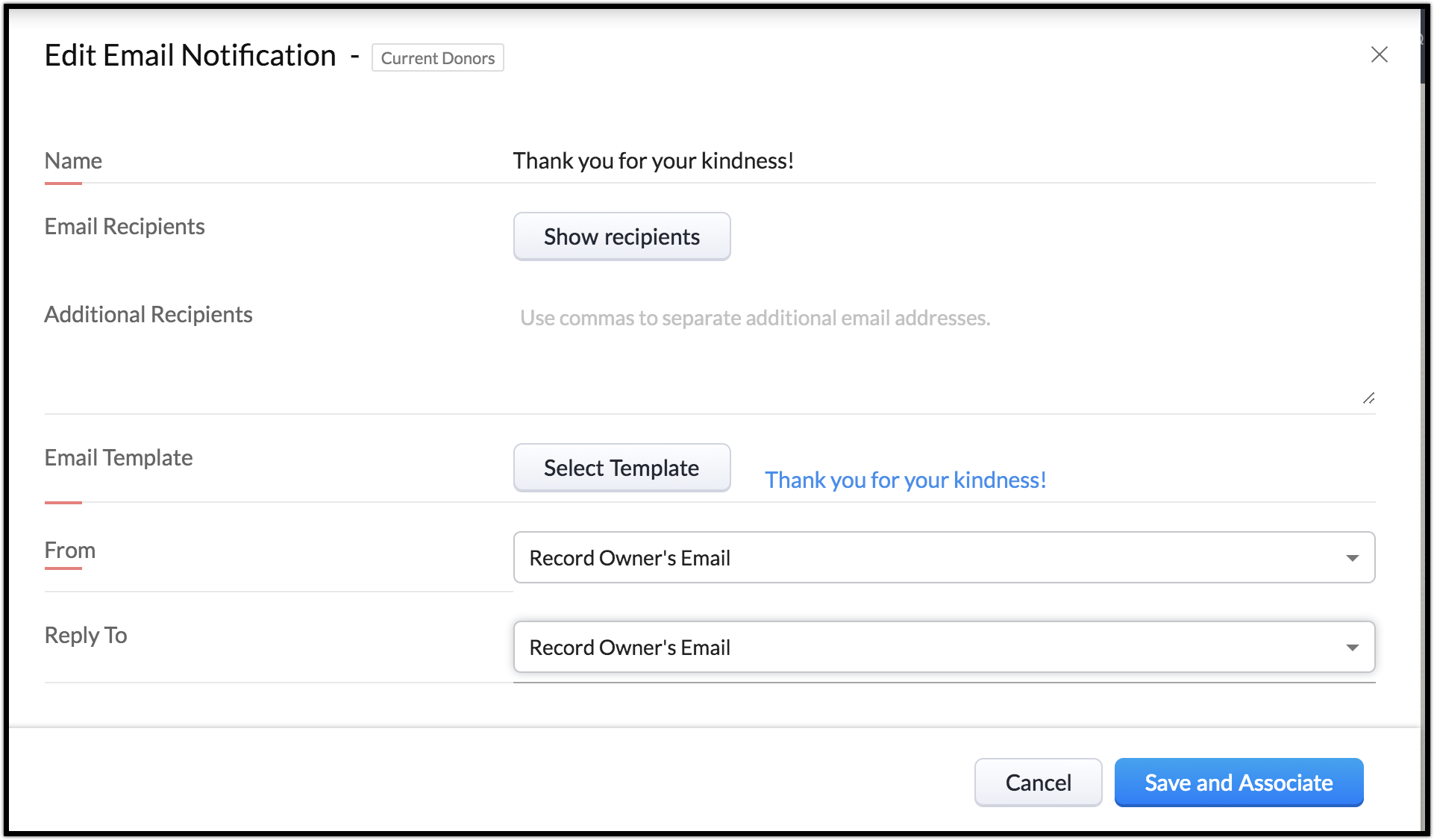The image size is (1434, 840).
Task: Click the textarea resize handle corner
Action: tap(1368, 398)
